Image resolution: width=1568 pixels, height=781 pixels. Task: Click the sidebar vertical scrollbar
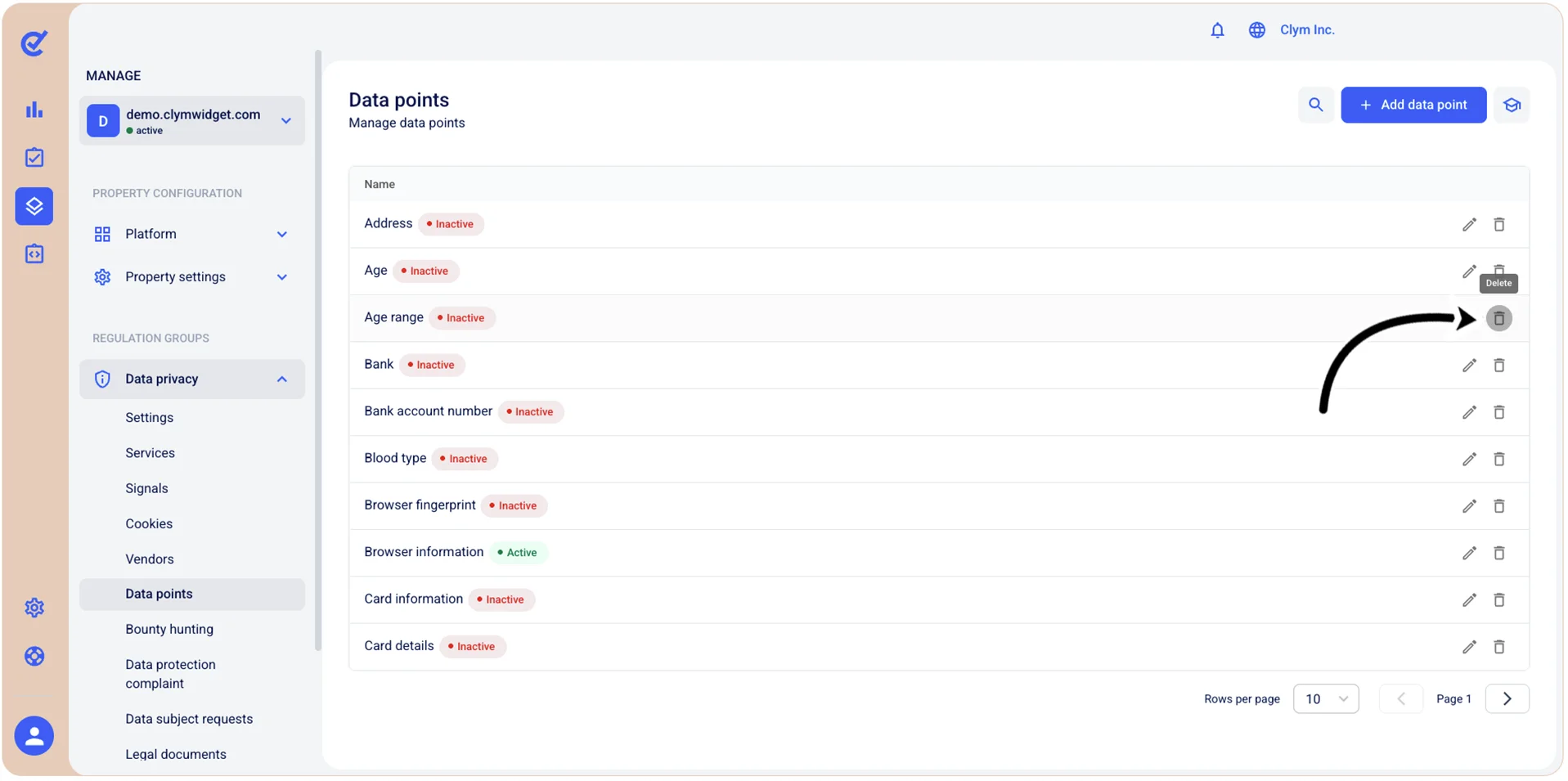317,352
